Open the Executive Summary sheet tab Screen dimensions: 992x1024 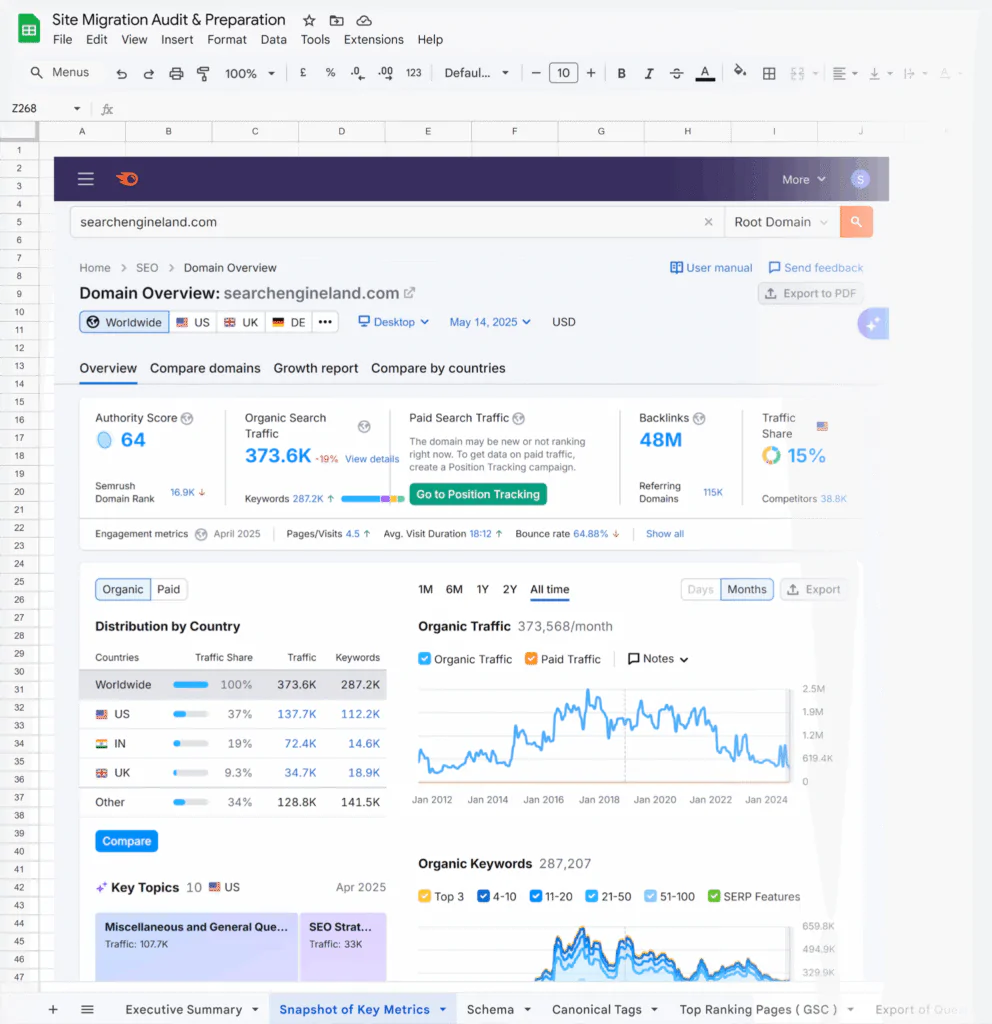[184, 1009]
